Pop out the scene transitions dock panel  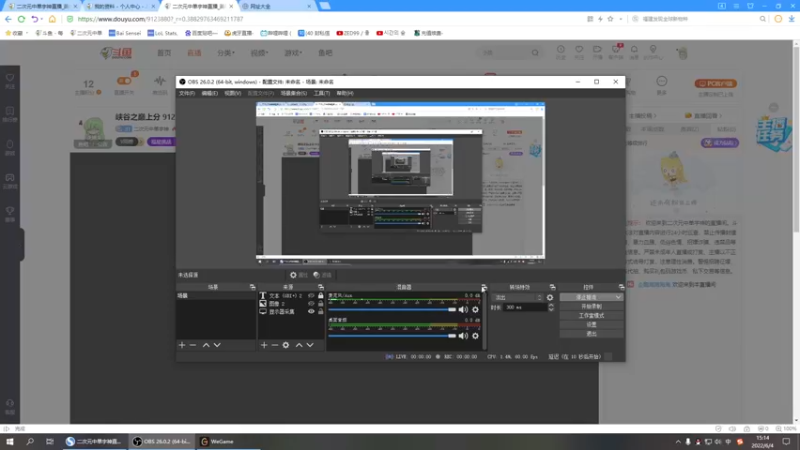552,287
